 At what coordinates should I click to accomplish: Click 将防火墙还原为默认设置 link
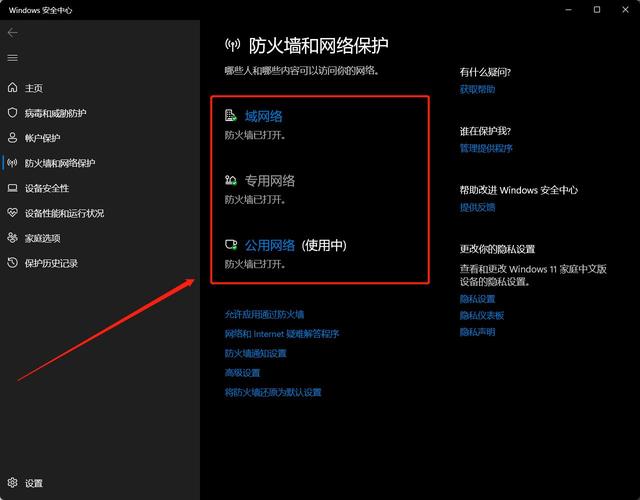point(273,392)
